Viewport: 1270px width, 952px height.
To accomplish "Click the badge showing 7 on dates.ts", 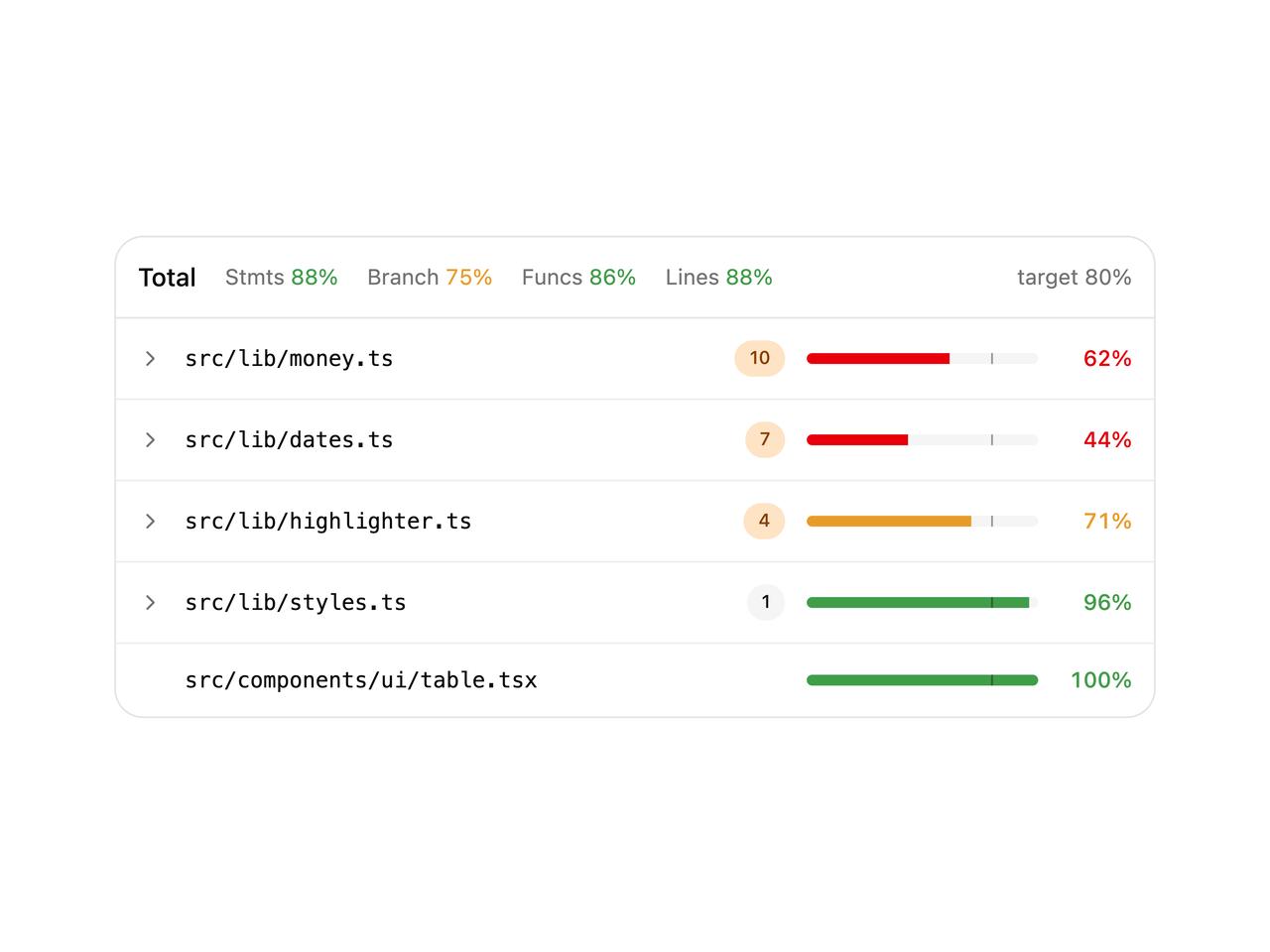I will pyautogui.click(x=765, y=439).
